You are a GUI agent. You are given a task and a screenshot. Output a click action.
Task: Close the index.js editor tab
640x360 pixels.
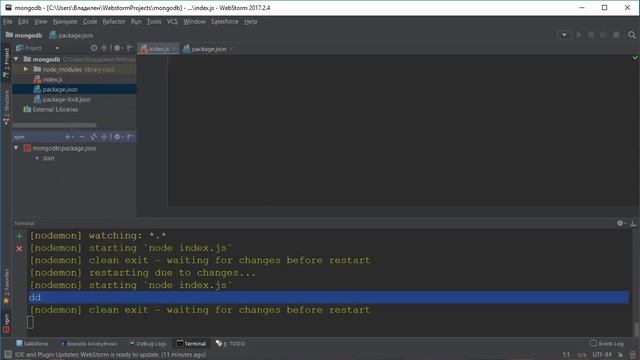click(x=174, y=49)
